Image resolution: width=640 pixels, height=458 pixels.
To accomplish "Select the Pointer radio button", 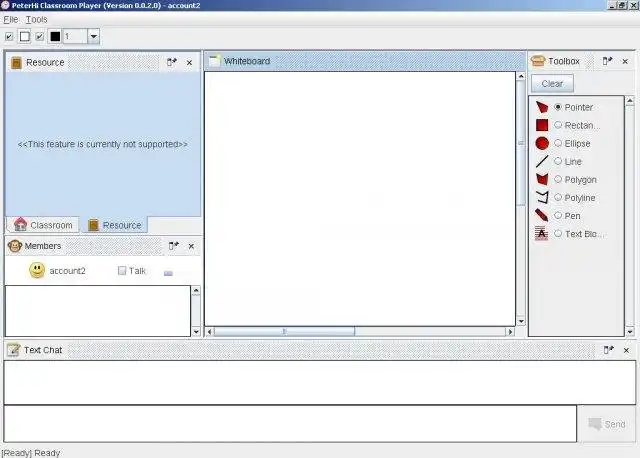I will (558, 107).
